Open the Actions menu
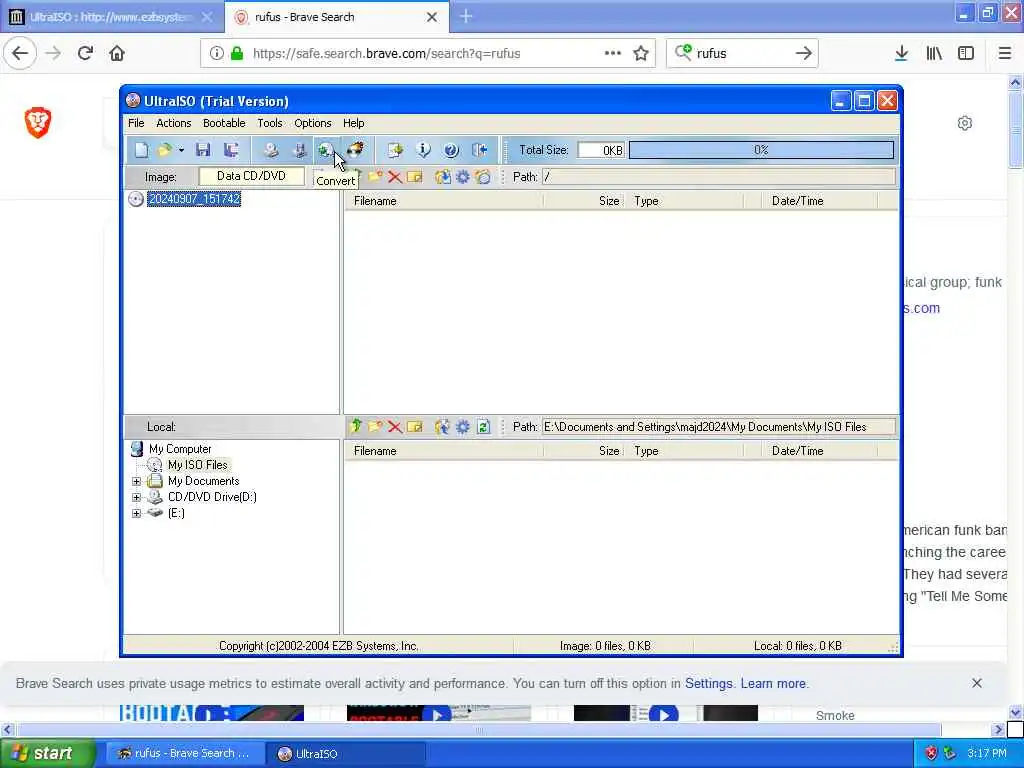 174,123
